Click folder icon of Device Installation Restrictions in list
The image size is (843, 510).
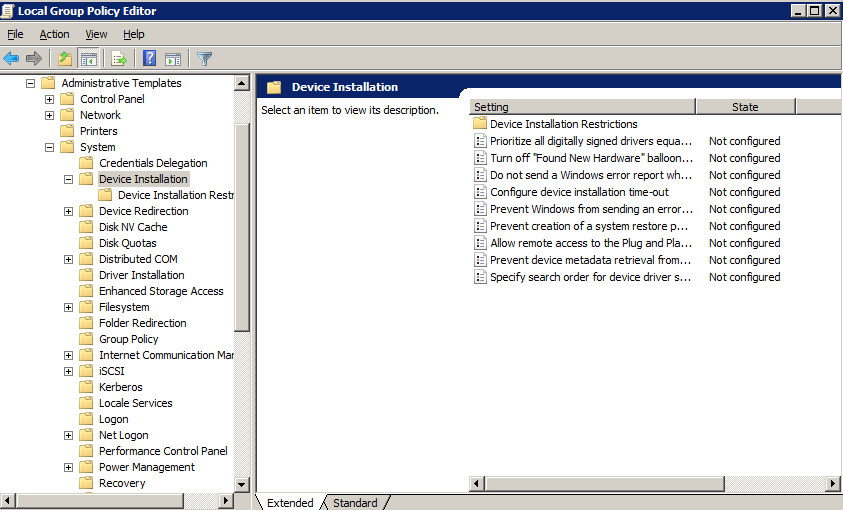[480, 124]
